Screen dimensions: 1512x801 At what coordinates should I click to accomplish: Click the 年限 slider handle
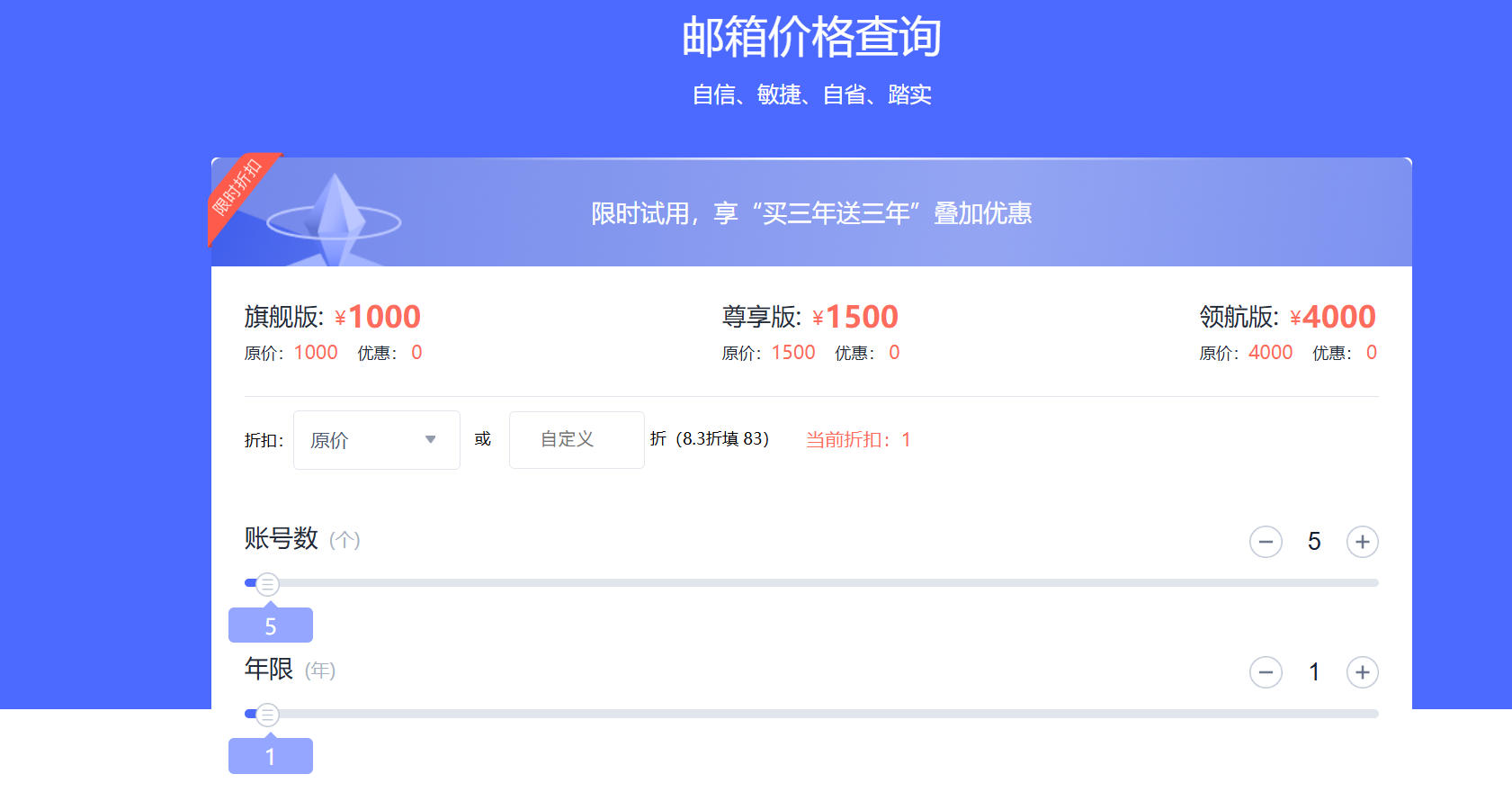(267, 715)
